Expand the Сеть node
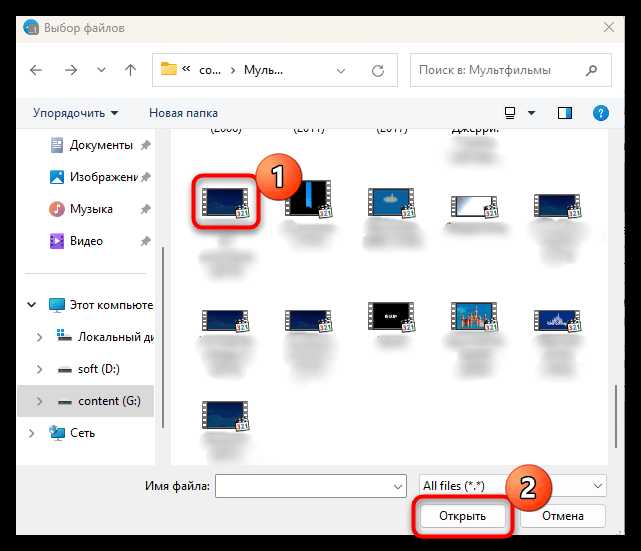The image size is (641, 551). point(31,433)
